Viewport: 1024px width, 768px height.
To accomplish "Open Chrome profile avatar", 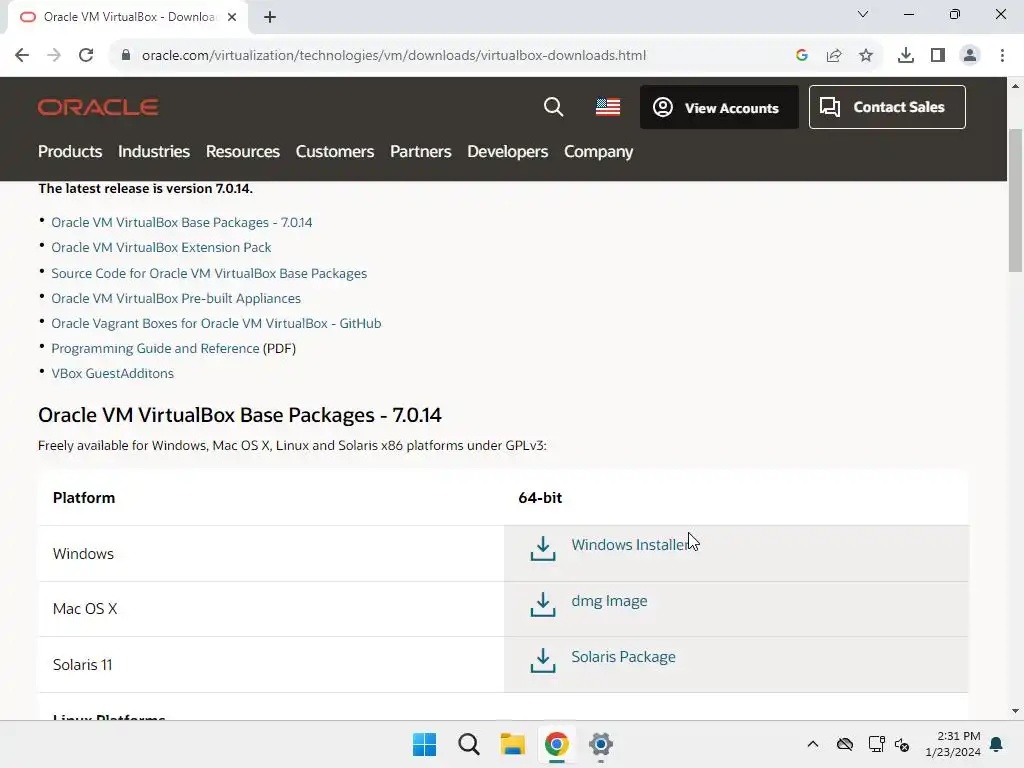I will pyautogui.click(x=970, y=56).
